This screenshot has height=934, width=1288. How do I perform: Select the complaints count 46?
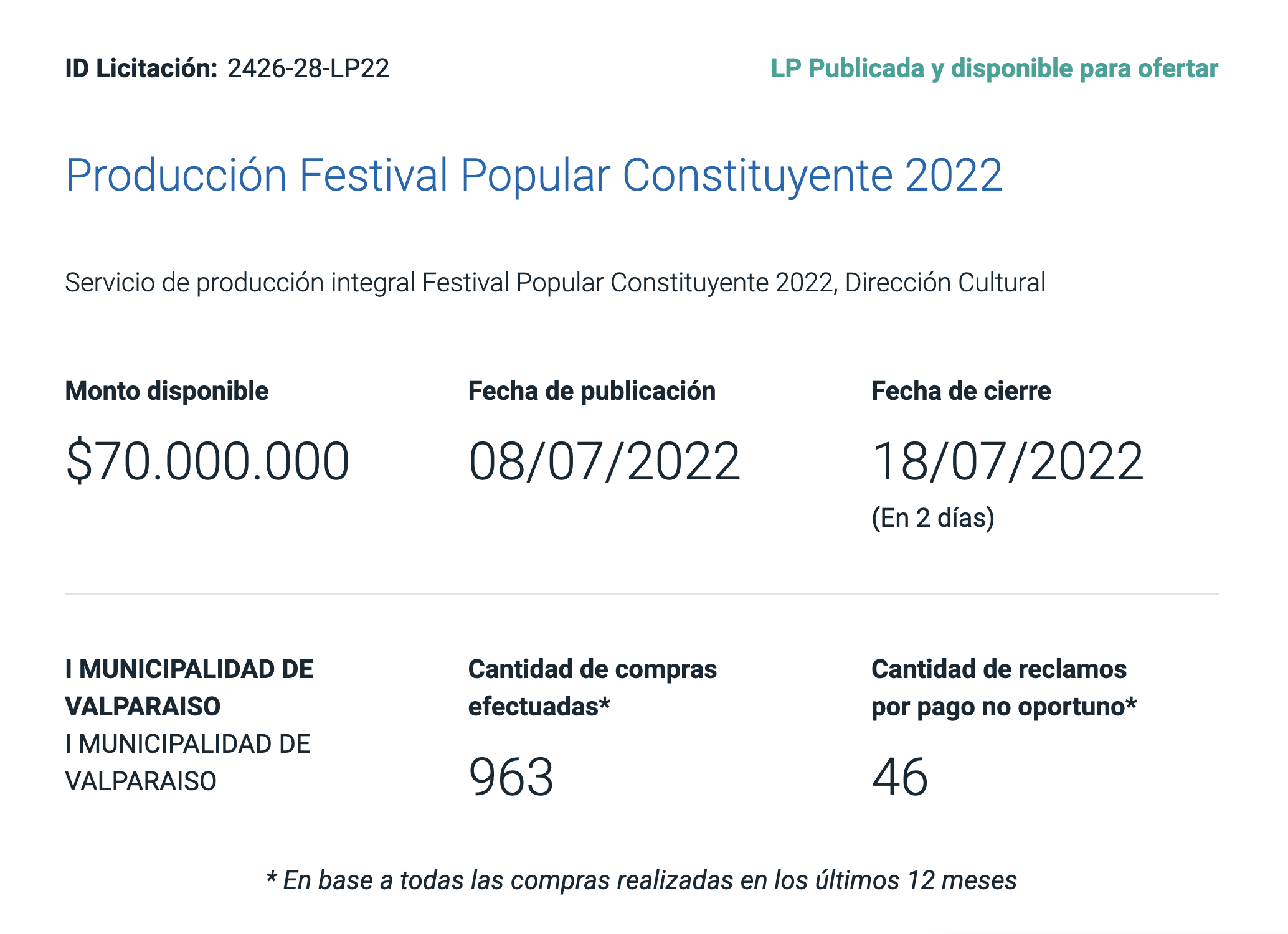click(x=900, y=777)
